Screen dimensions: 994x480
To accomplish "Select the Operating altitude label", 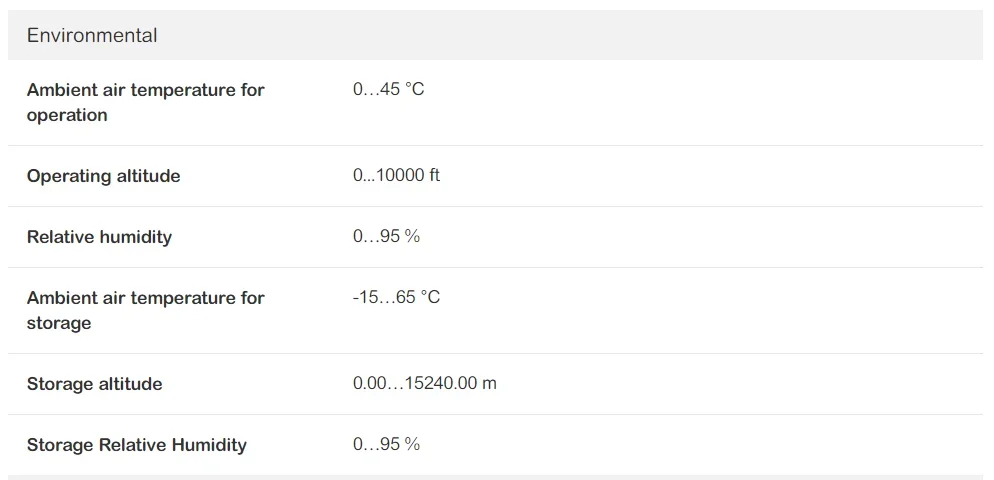I will pyautogui.click(x=103, y=176).
